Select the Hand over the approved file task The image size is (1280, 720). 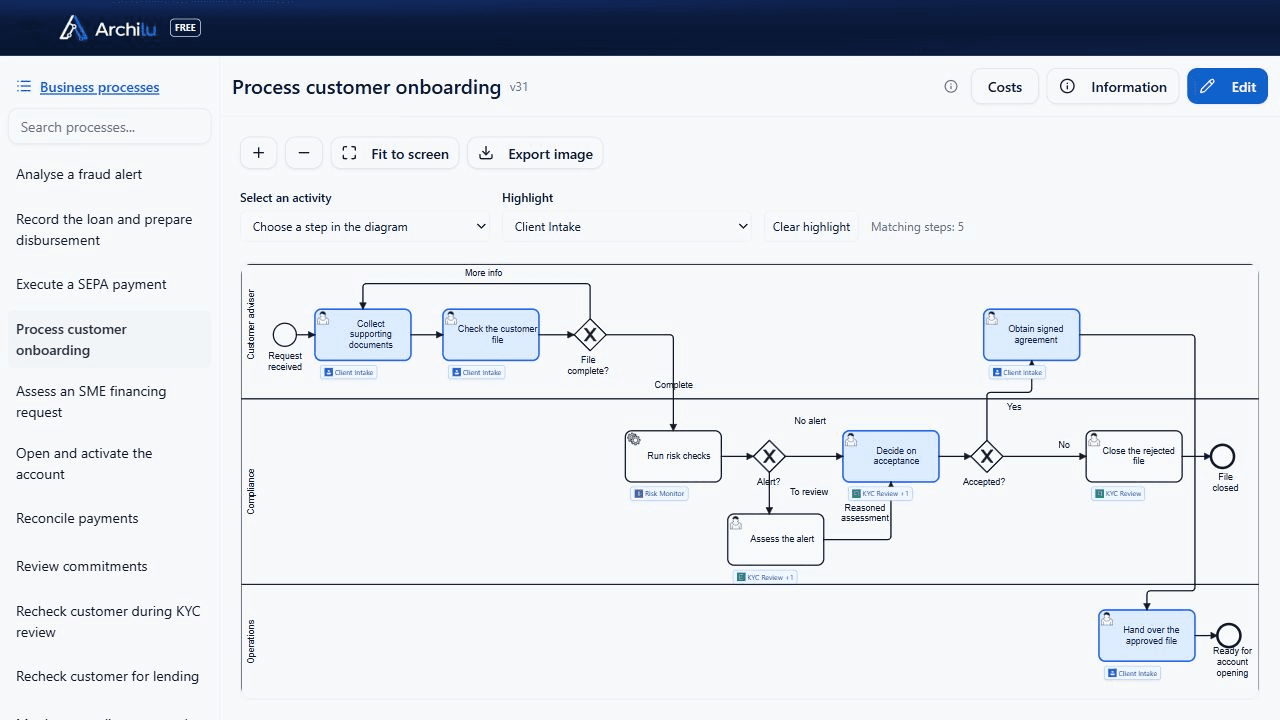pos(1147,636)
